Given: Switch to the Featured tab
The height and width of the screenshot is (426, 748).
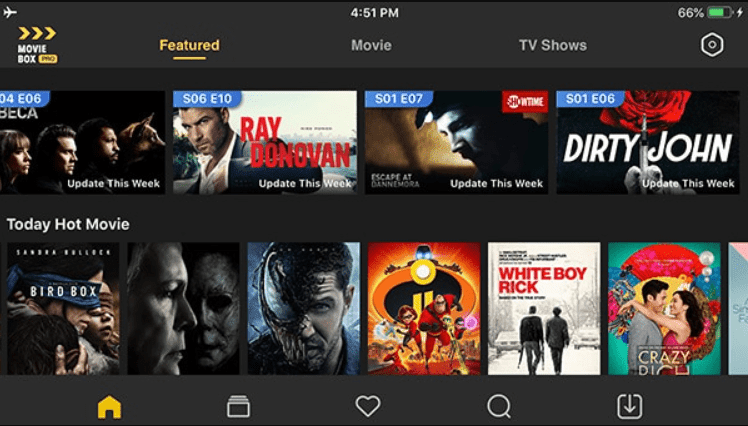Looking at the screenshot, I should tap(189, 45).
